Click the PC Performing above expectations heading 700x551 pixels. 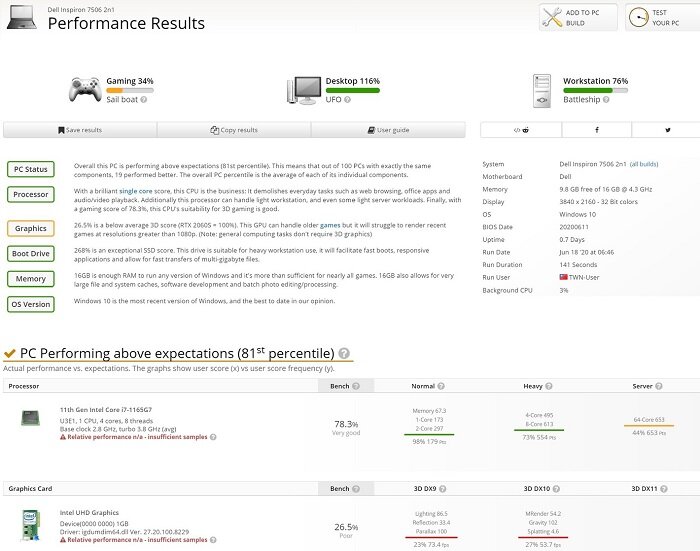click(x=177, y=353)
